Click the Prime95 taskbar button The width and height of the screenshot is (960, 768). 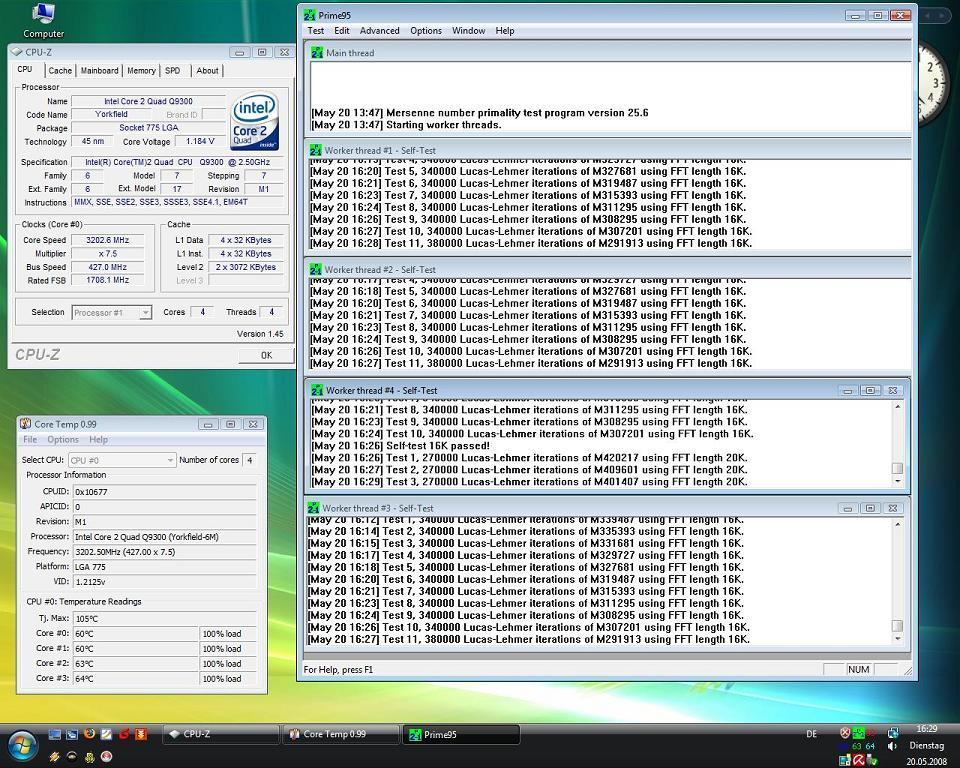tap(460, 734)
